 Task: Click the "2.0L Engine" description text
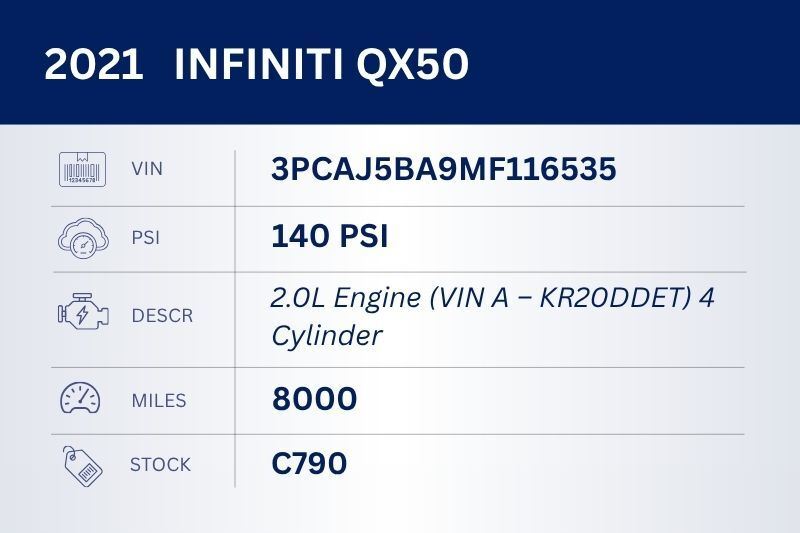(336, 298)
